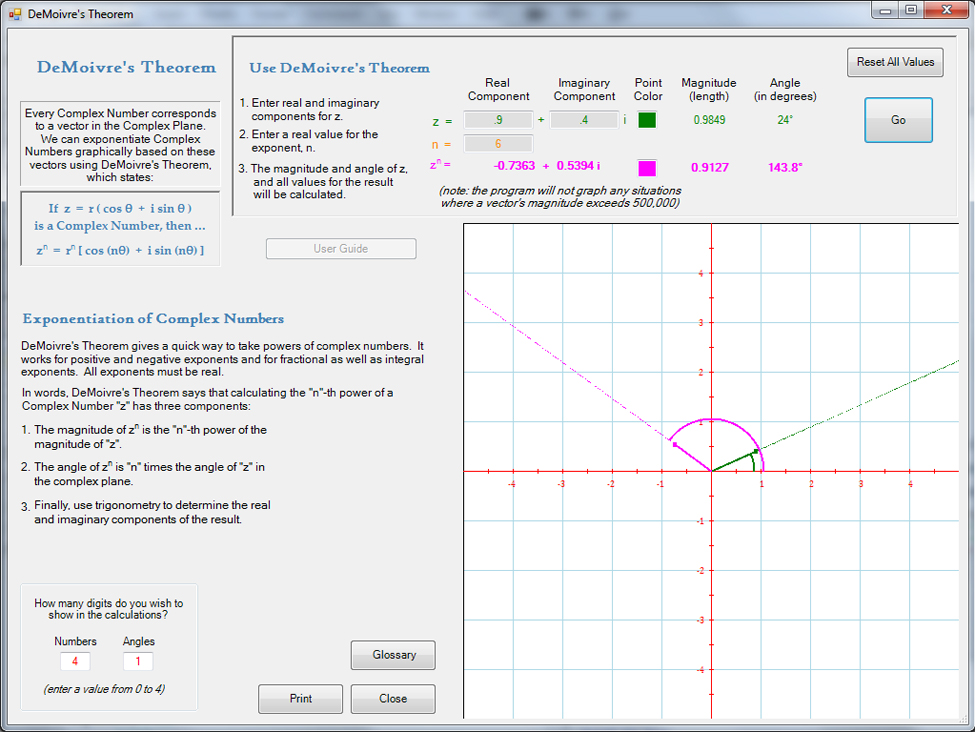Click the Numbers digits field
975x732 pixels.
click(75, 661)
